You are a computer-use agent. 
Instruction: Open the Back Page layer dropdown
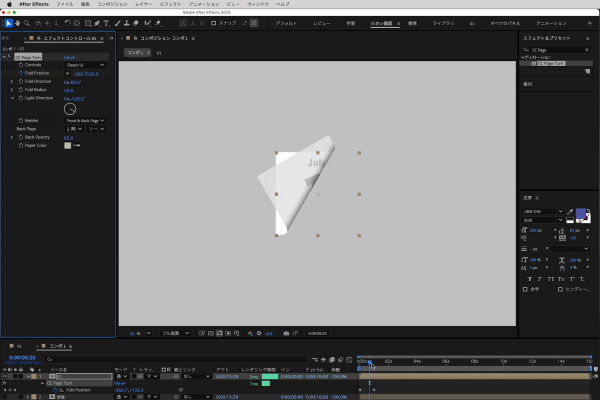click(x=74, y=129)
